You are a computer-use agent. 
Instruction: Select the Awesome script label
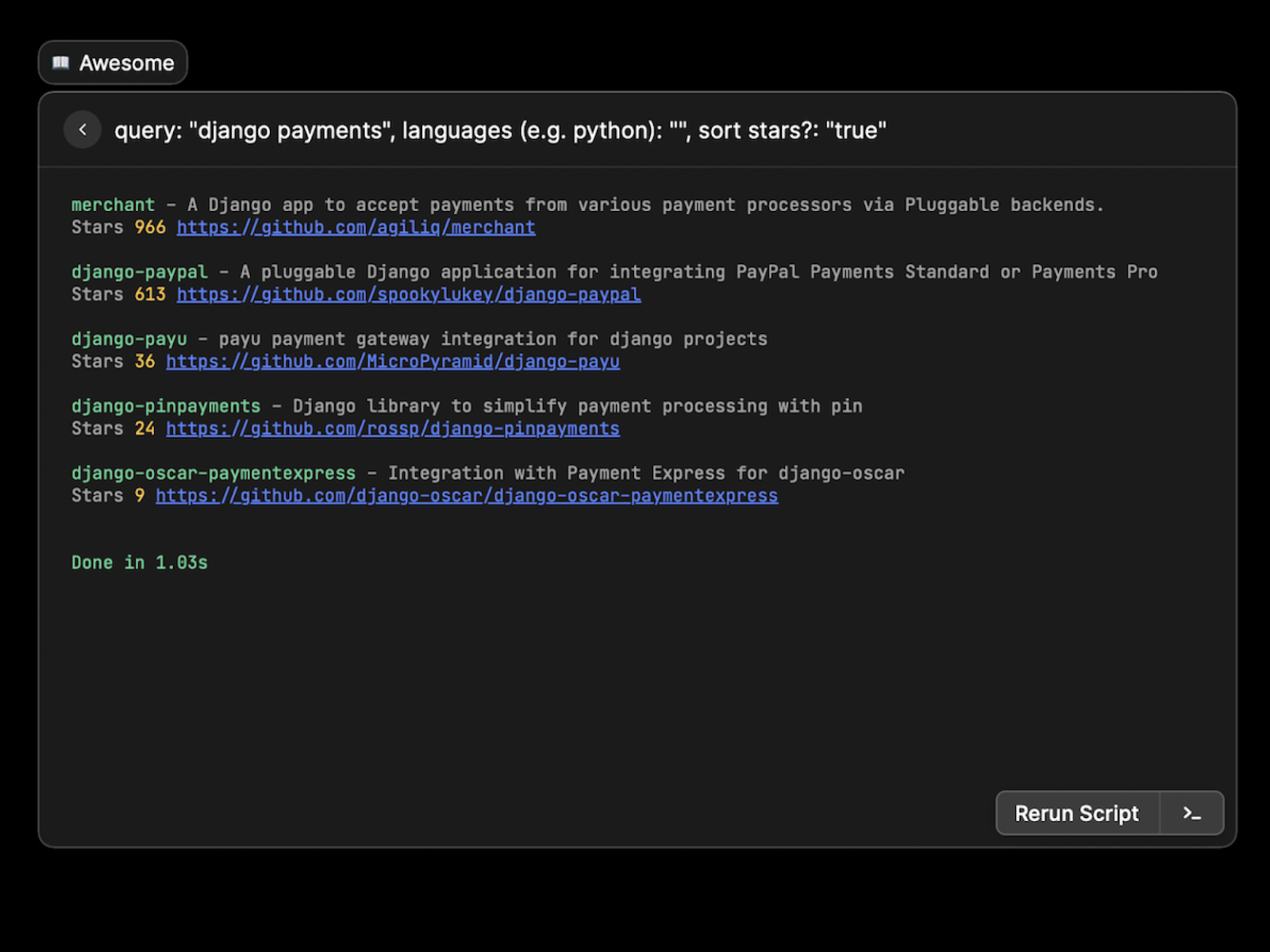(126, 63)
